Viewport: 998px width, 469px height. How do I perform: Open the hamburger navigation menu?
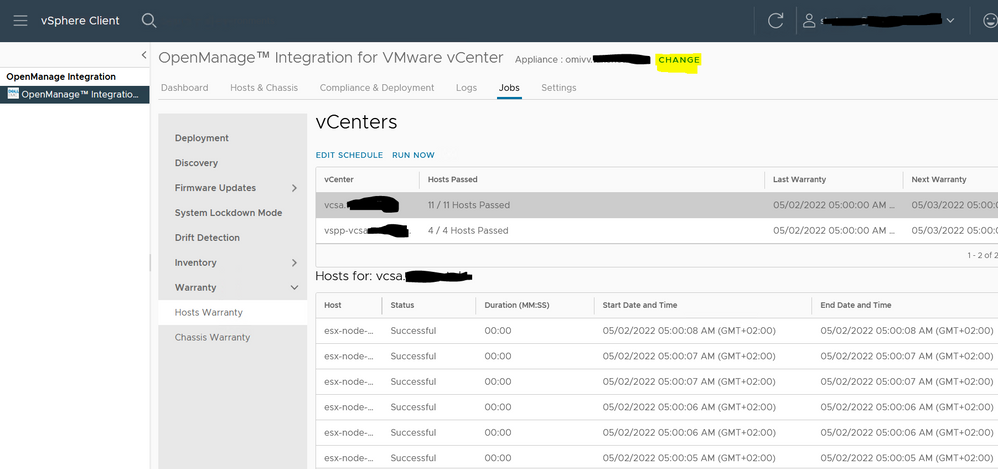[20, 20]
